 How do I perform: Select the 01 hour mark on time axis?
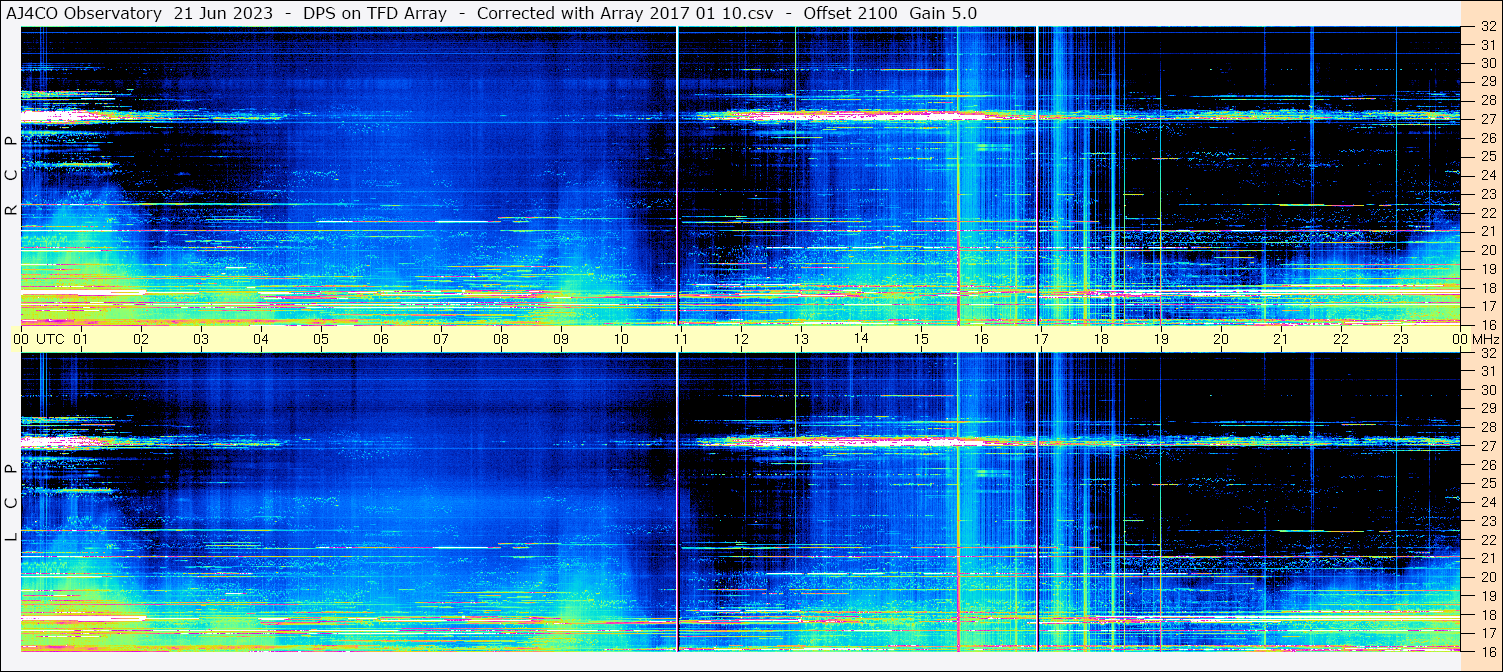pyautogui.click(x=81, y=339)
